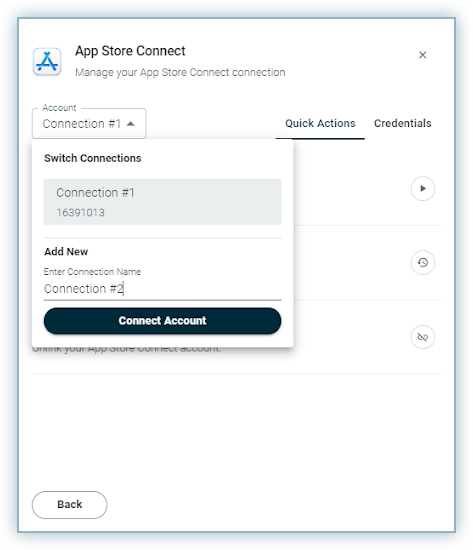Close the App Store Connect dialog
Viewport: 473px width, 550px height.
tap(422, 55)
